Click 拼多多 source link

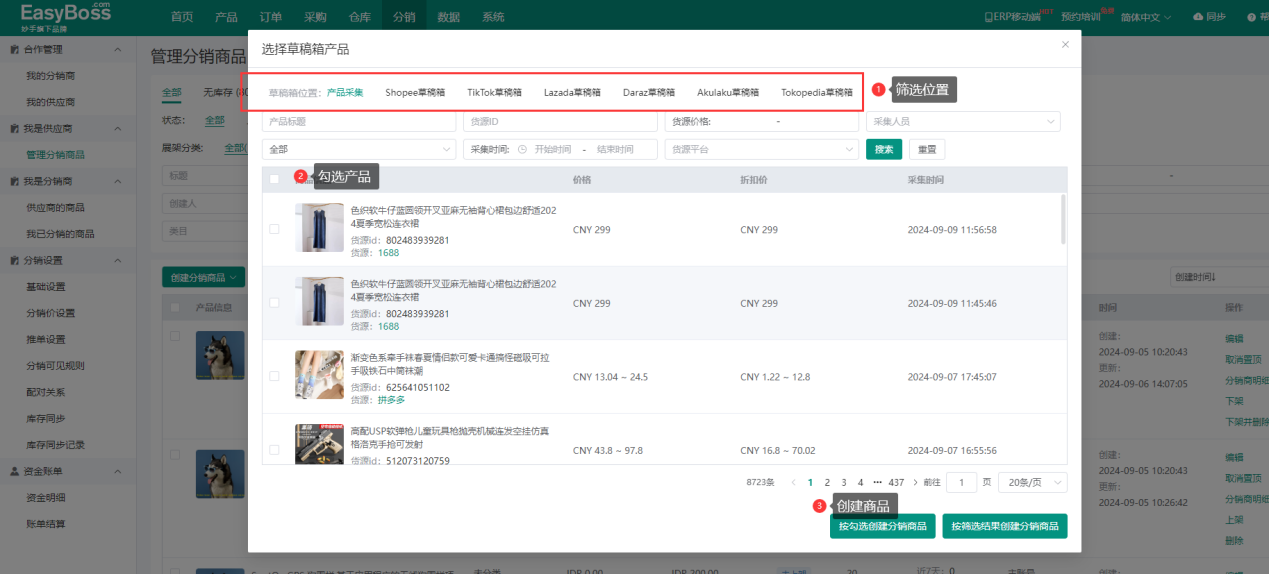[x=391, y=400]
